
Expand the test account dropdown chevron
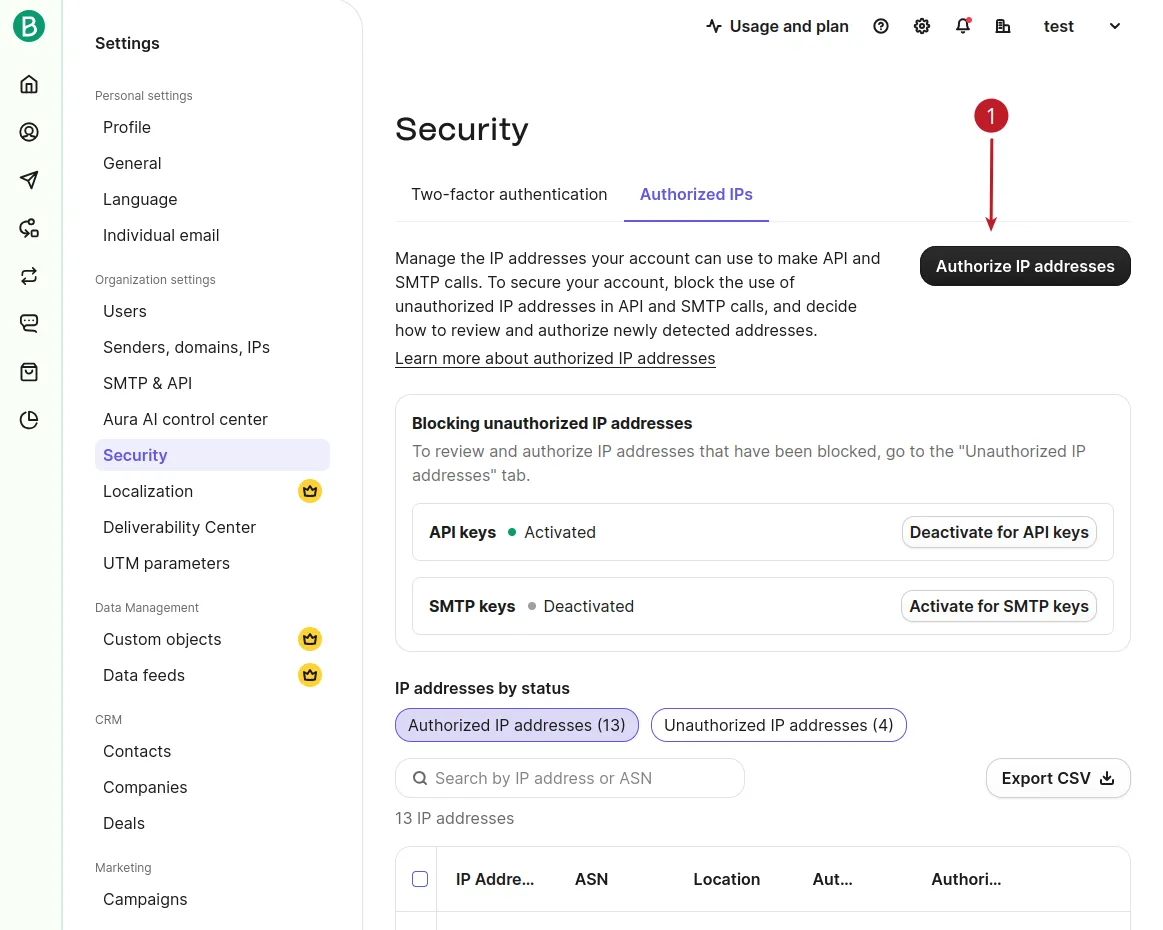[1114, 26]
